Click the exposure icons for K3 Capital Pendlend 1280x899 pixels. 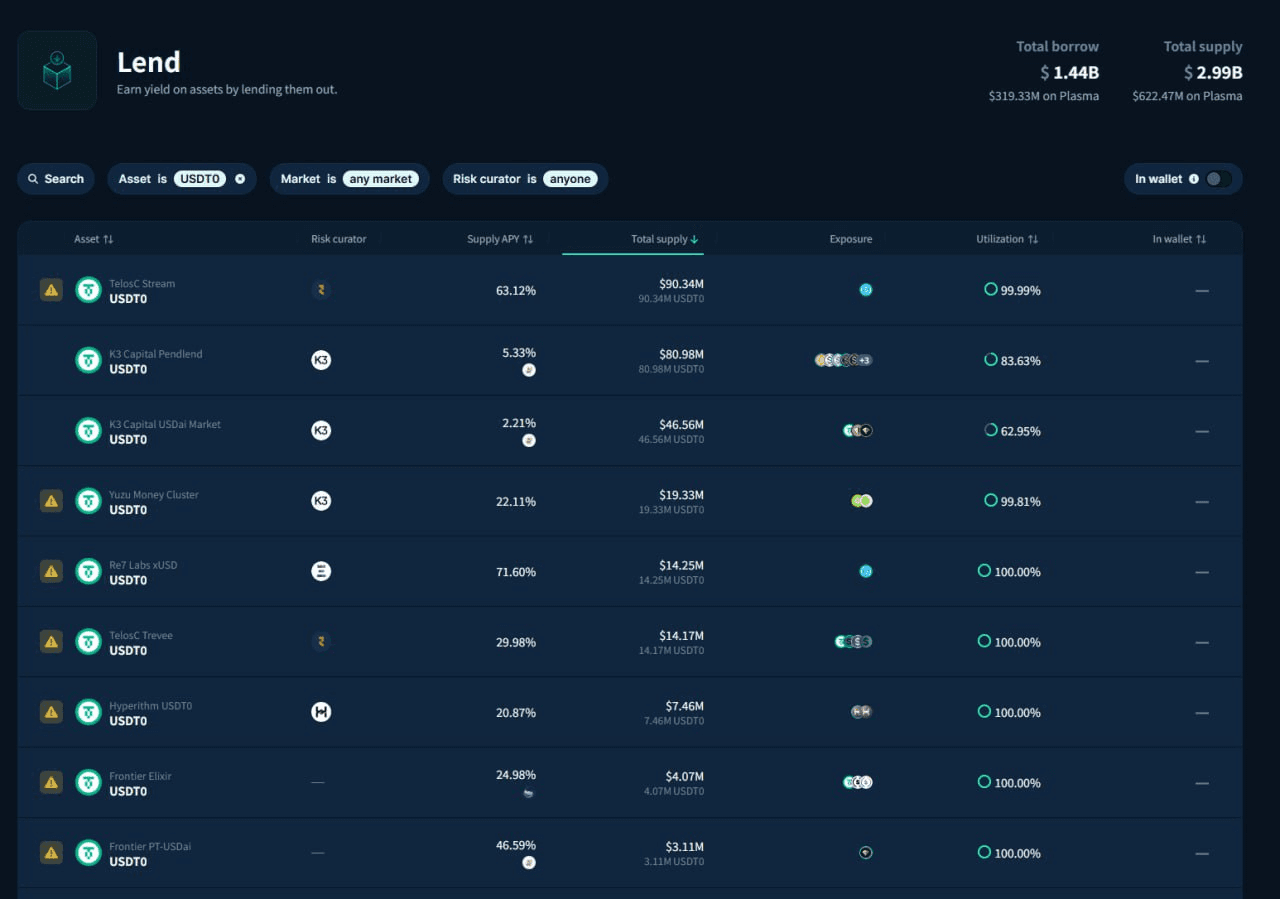pyautogui.click(x=843, y=360)
